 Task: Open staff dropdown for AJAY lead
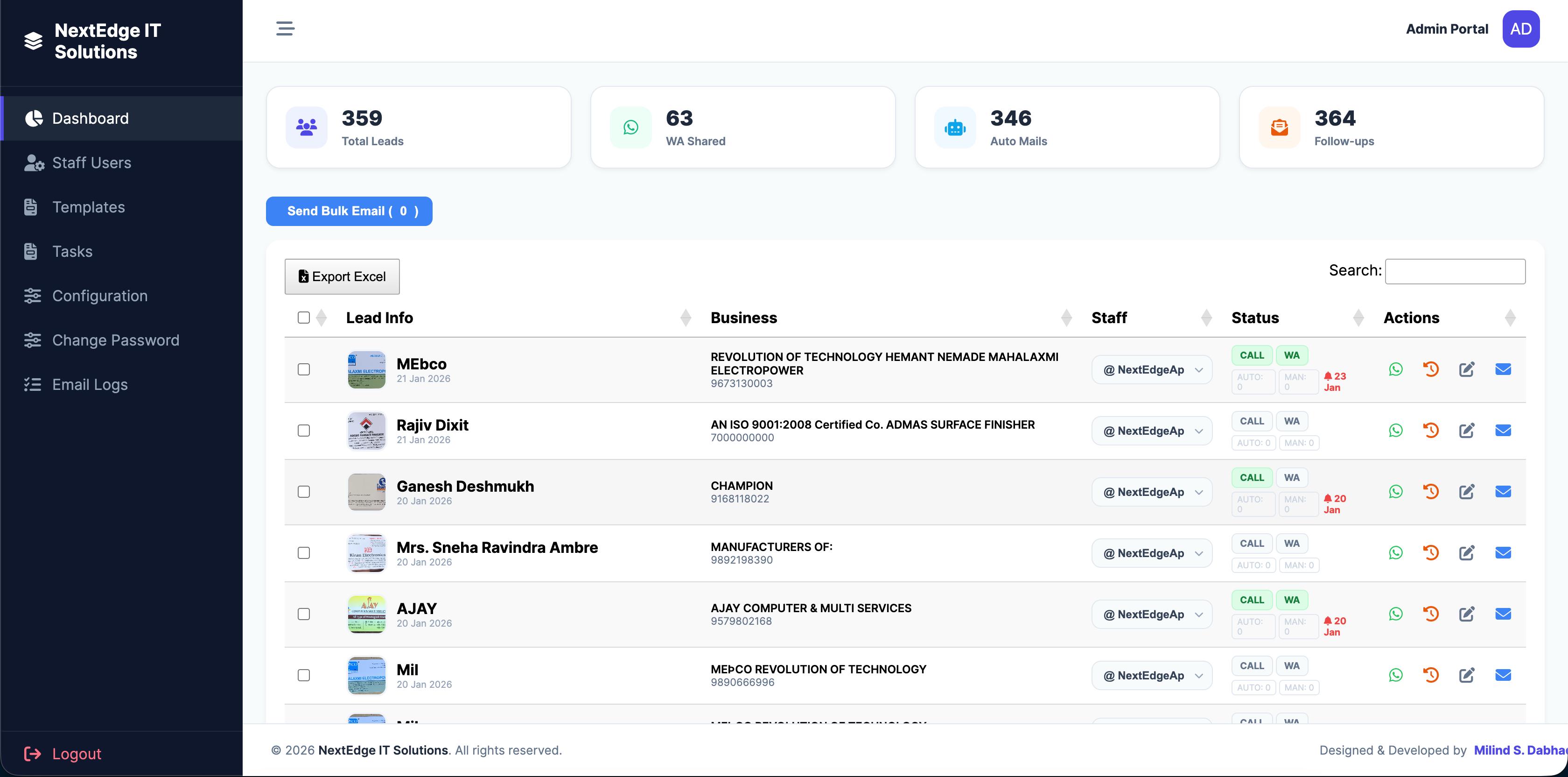(1151, 614)
